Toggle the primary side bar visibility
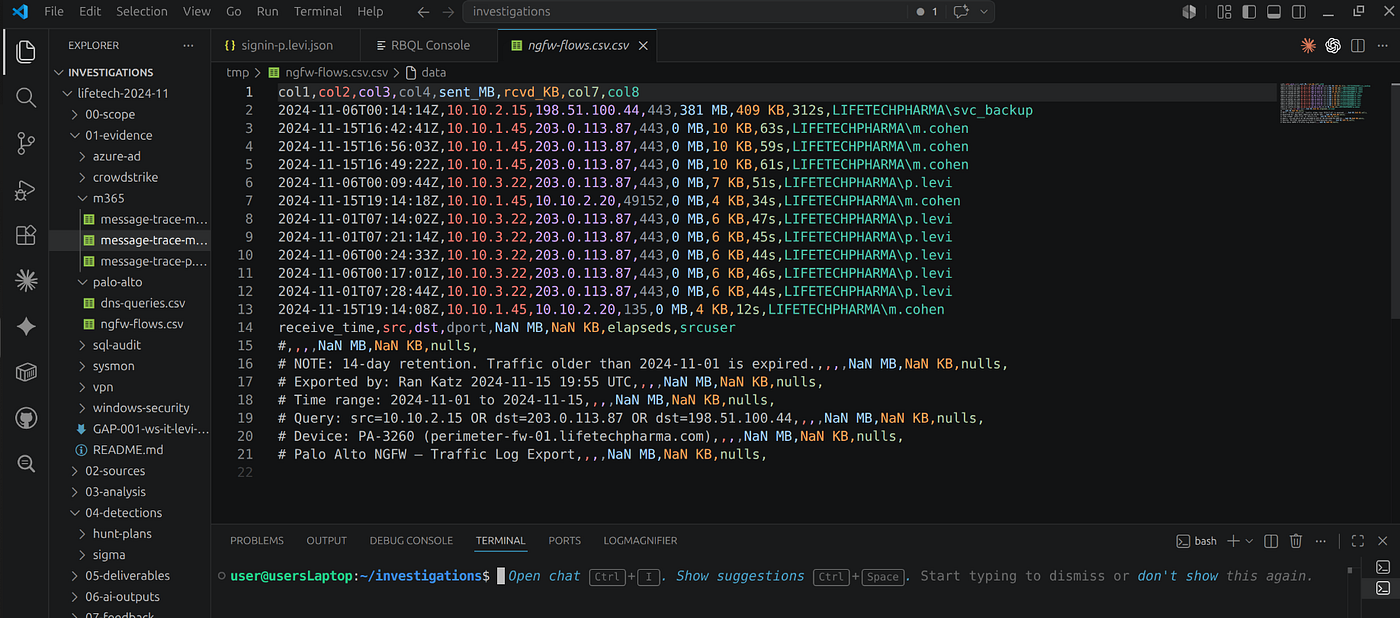 (x=1250, y=12)
